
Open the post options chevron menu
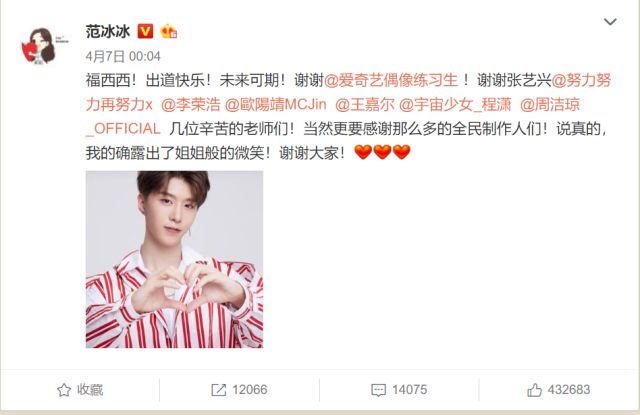[610, 22]
